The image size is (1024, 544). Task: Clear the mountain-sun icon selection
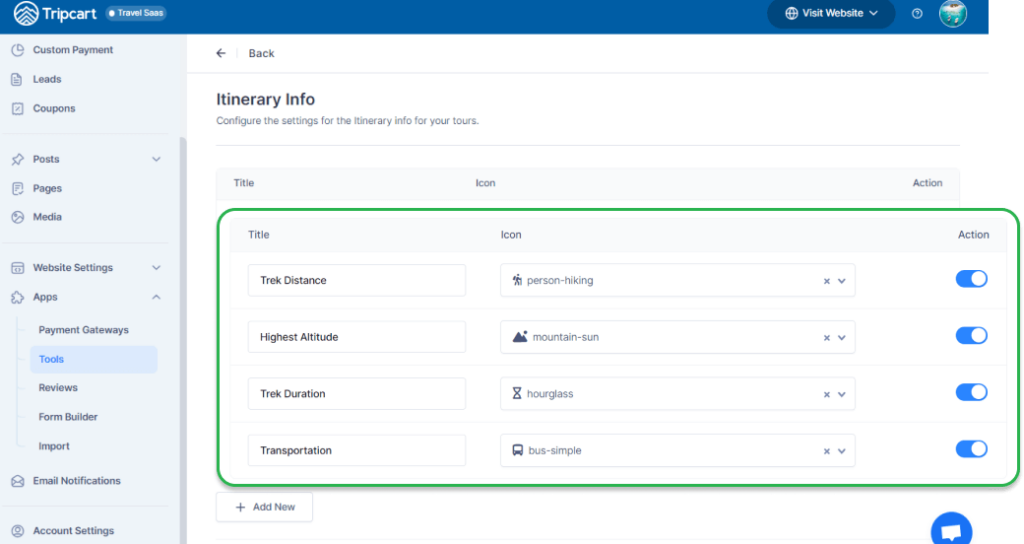coord(827,338)
